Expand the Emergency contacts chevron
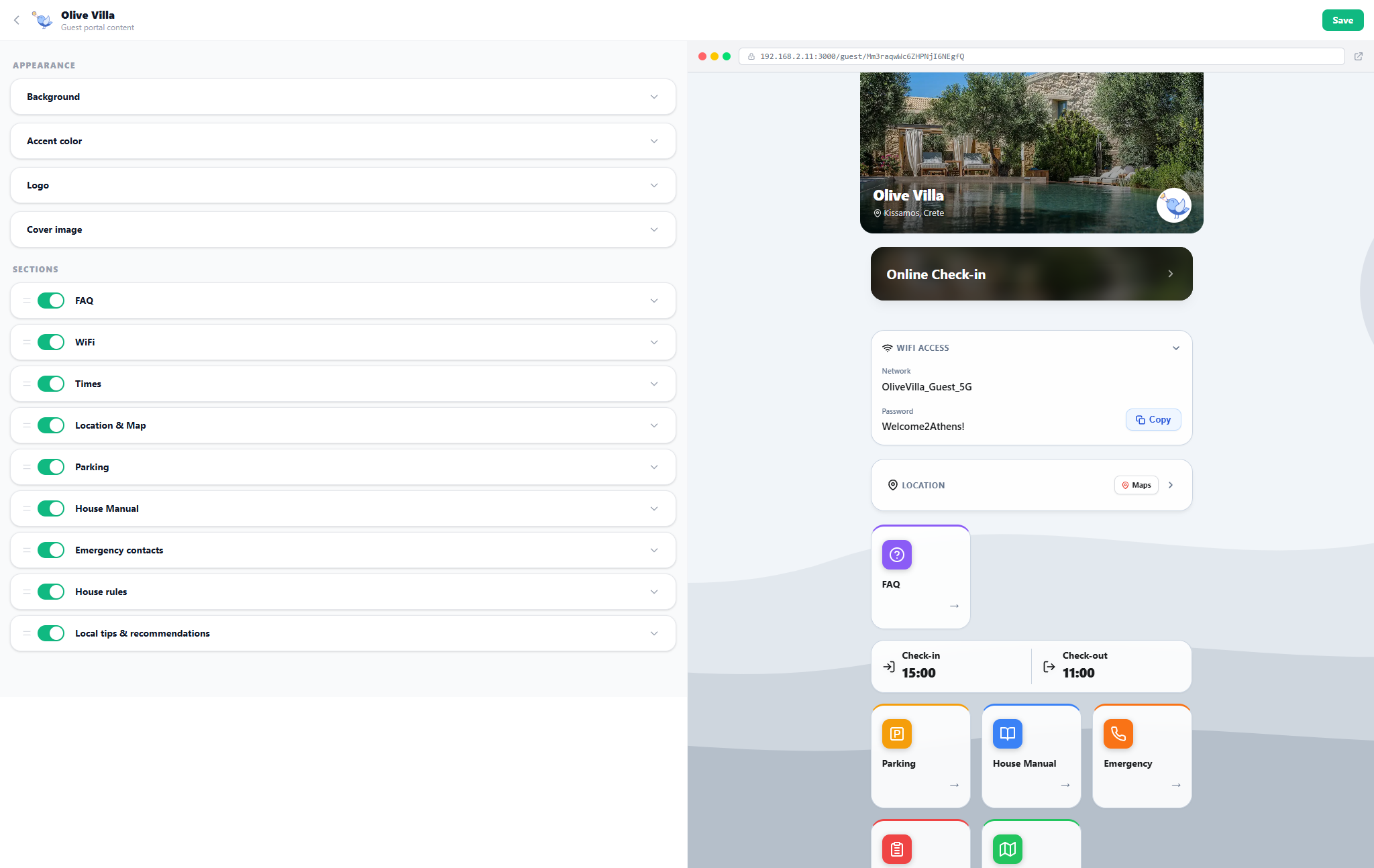1374x868 pixels. [654, 550]
